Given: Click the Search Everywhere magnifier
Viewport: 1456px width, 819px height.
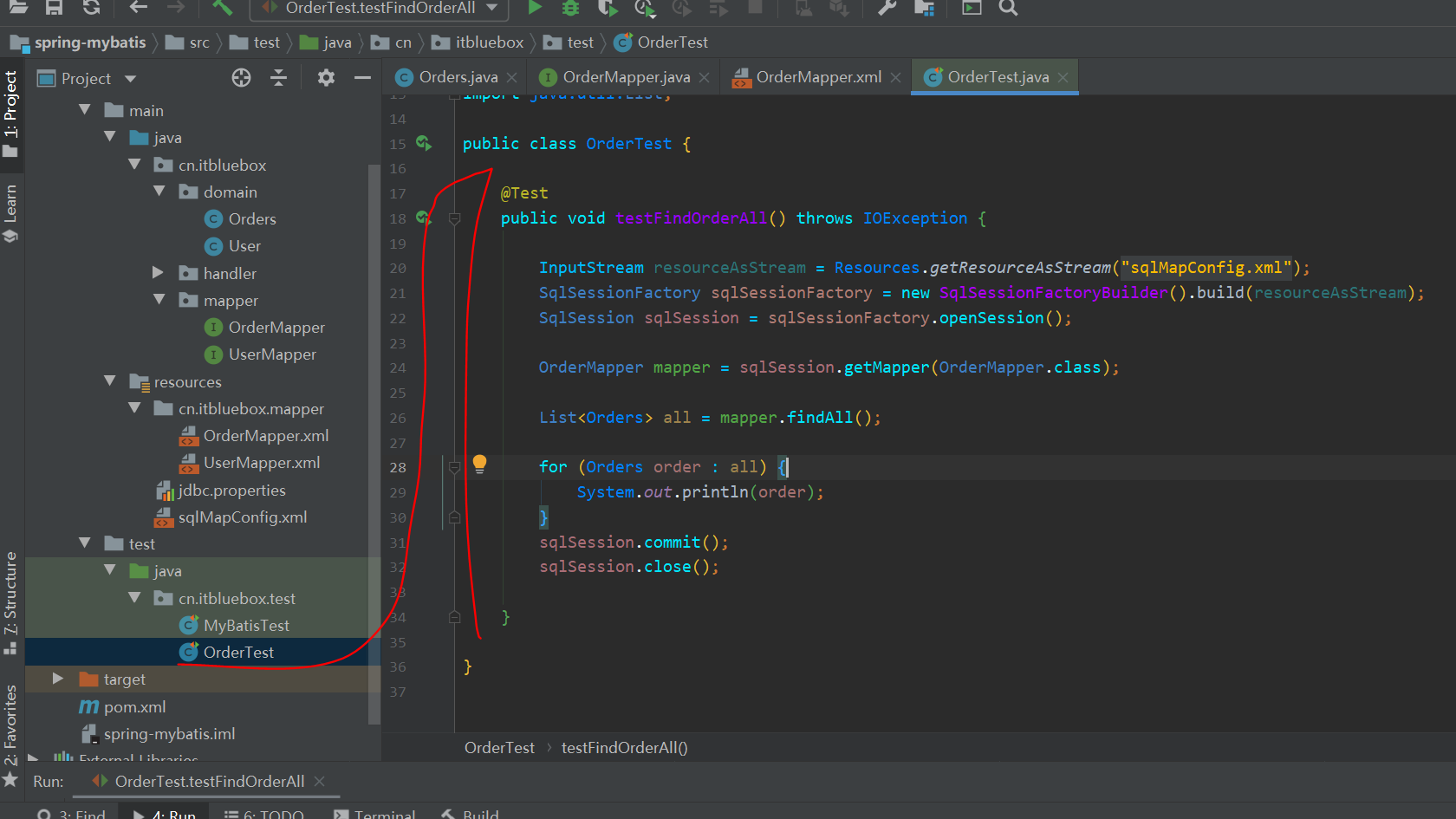Looking at the screenshot, I should tap(1008, 8).
